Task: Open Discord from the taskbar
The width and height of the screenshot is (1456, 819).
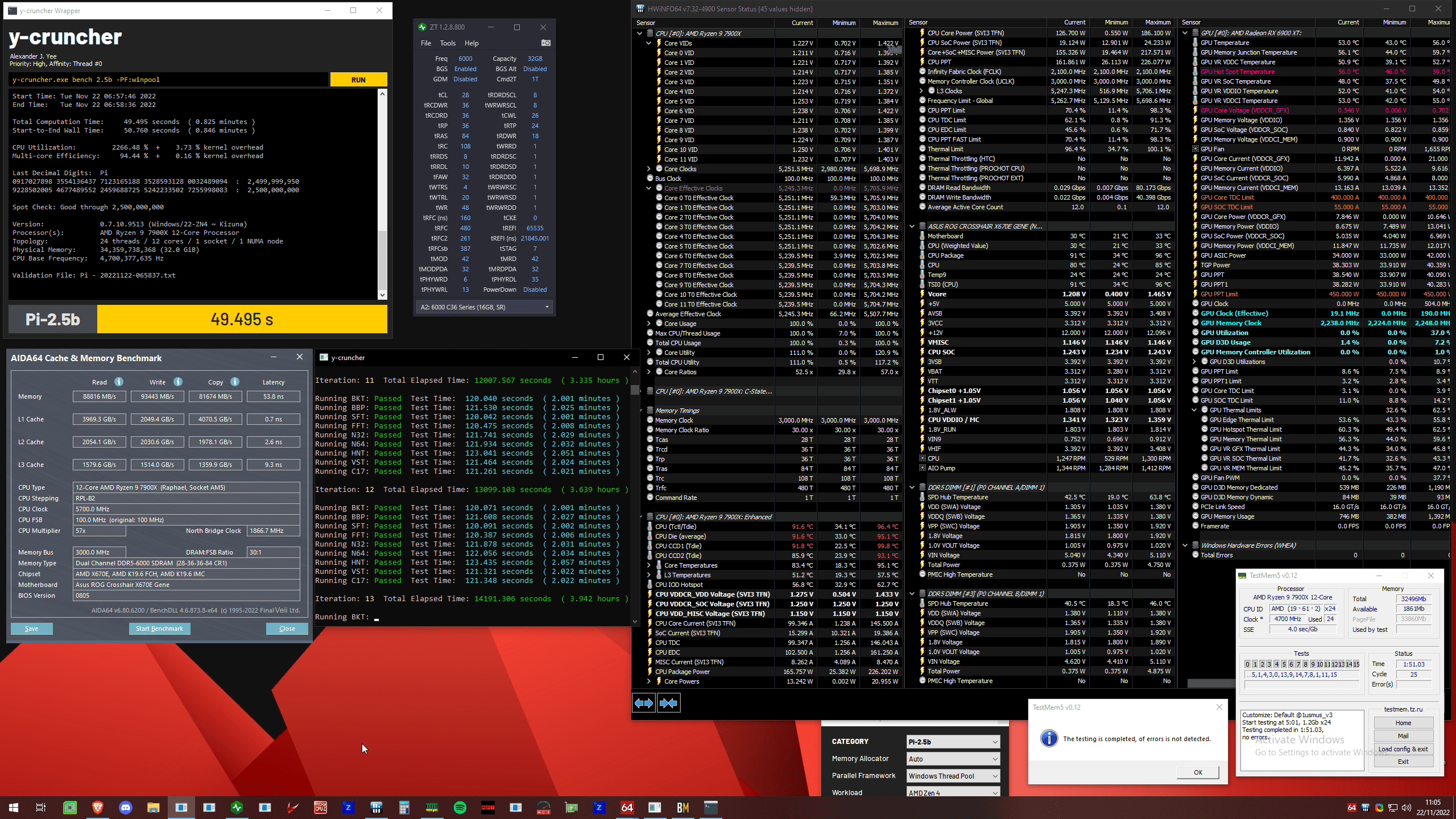Action: point(126,808)
